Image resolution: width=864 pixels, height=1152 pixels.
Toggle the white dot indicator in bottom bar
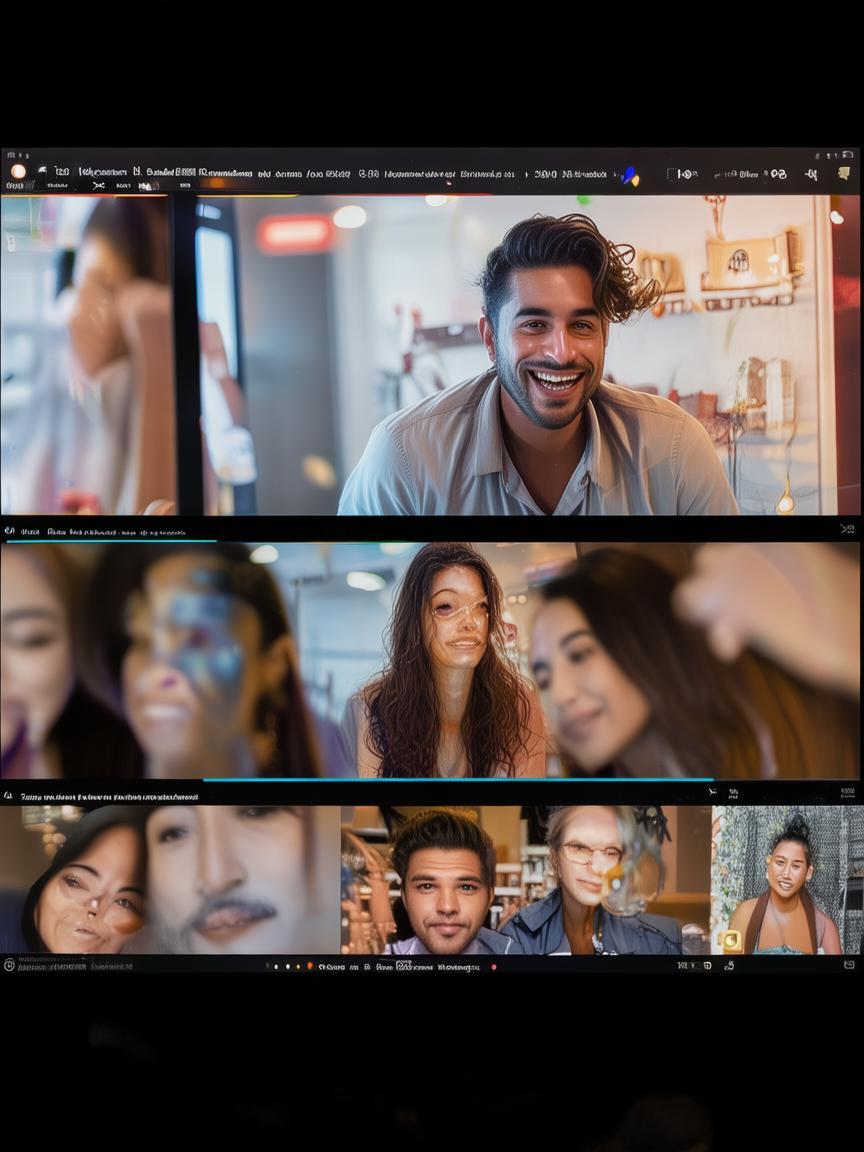tap(288, 966)
